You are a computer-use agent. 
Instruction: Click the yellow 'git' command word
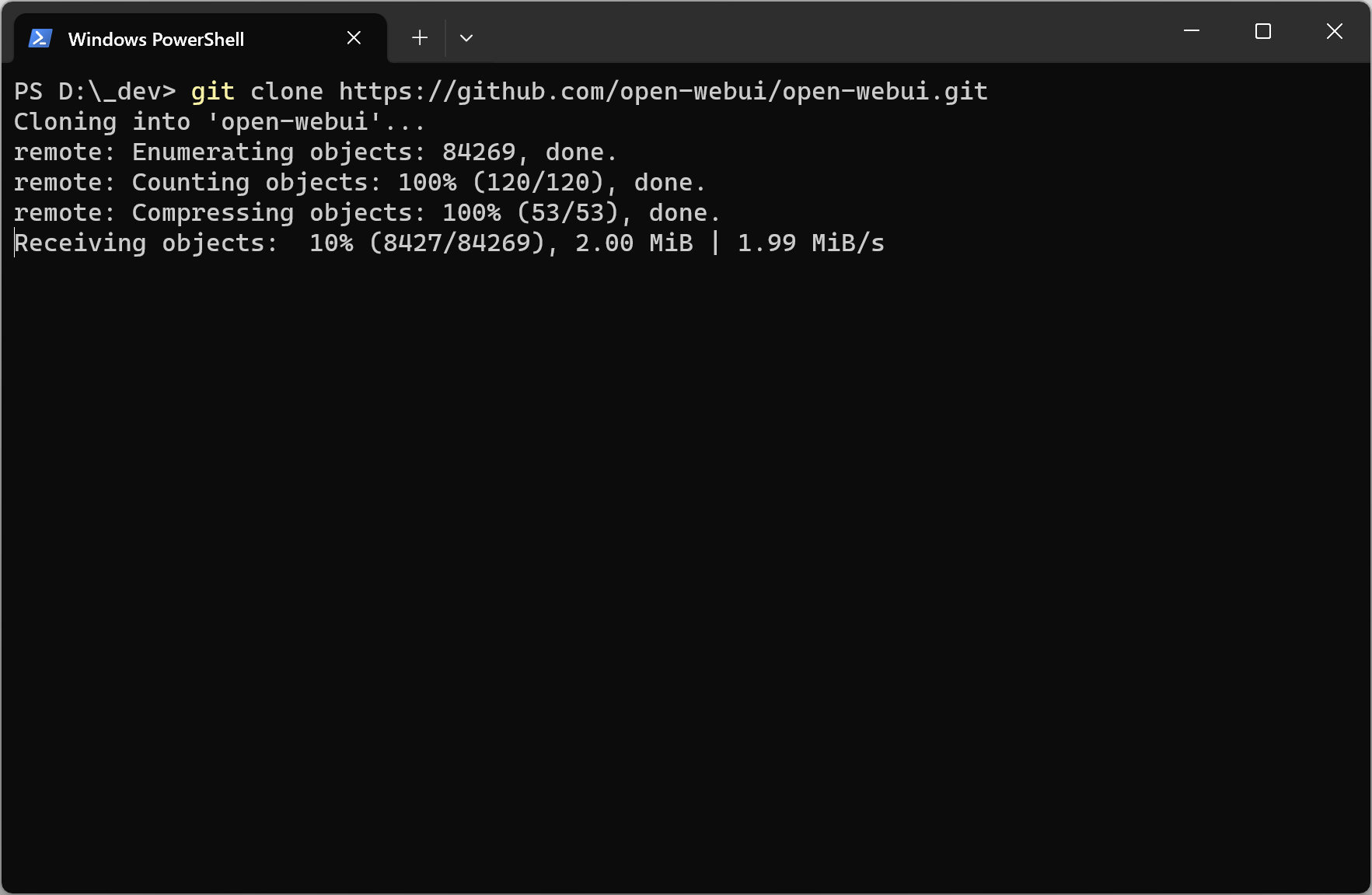click(x=212, y=92)
